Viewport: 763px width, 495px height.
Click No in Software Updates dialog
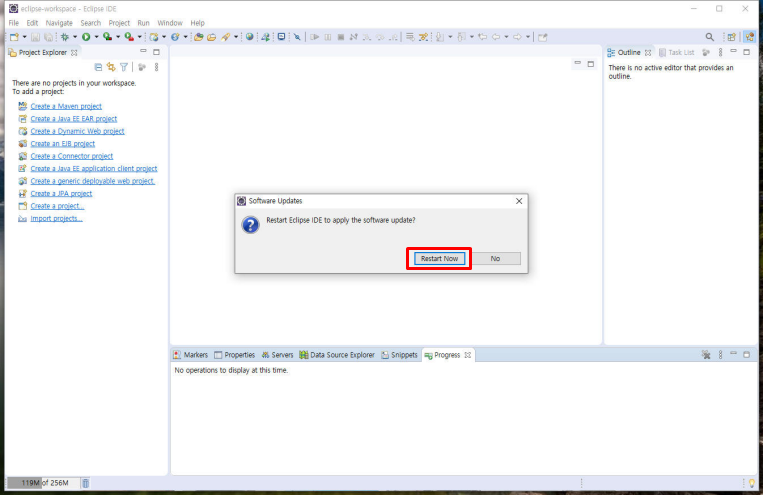pyautogui.click(x=495, y=258)
